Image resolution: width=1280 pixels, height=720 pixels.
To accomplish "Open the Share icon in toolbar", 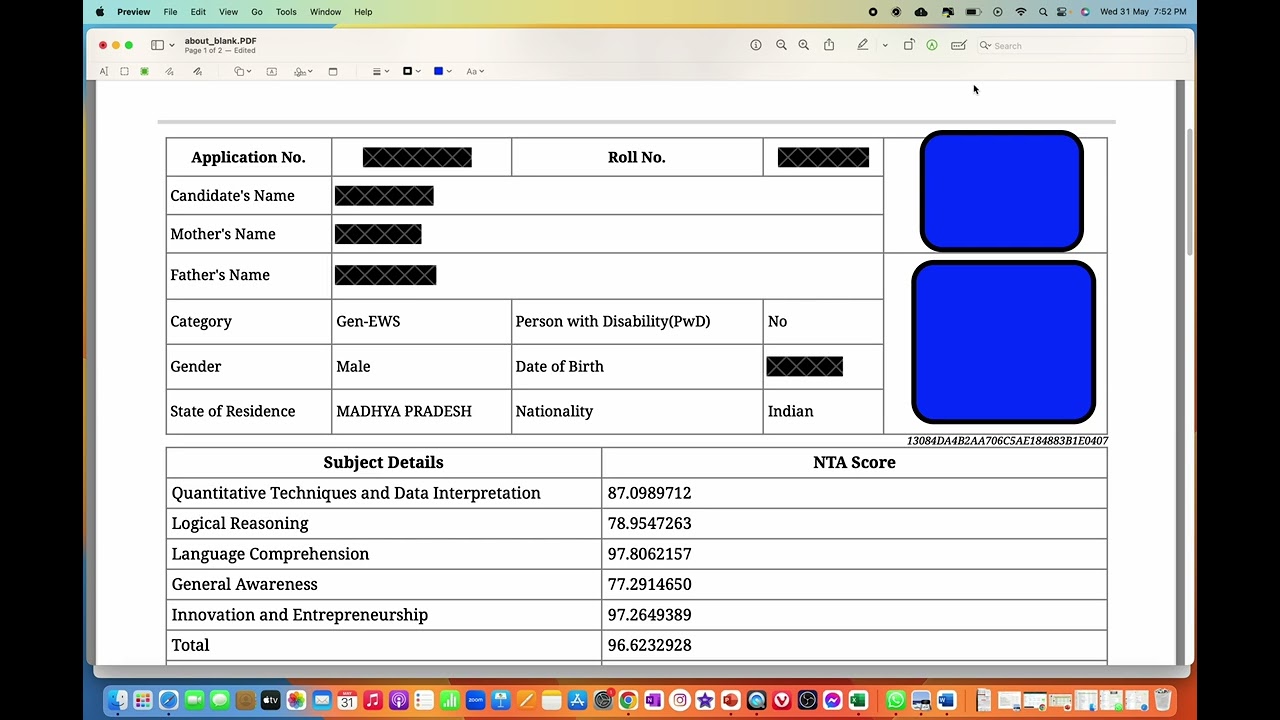I will (x=829, y=45).
